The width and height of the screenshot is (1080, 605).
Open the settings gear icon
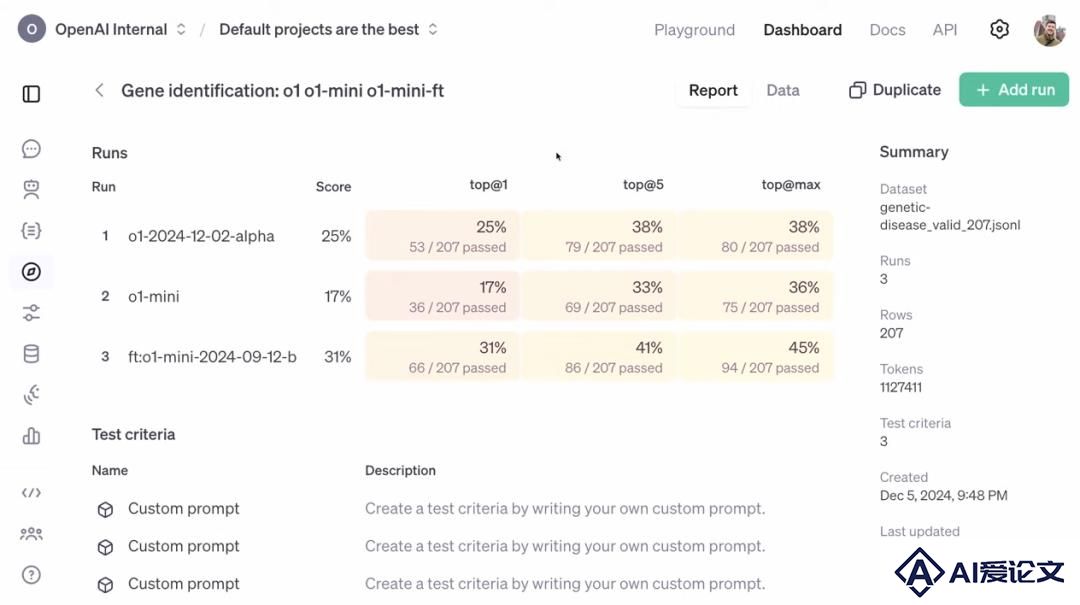tap(999, 29)
